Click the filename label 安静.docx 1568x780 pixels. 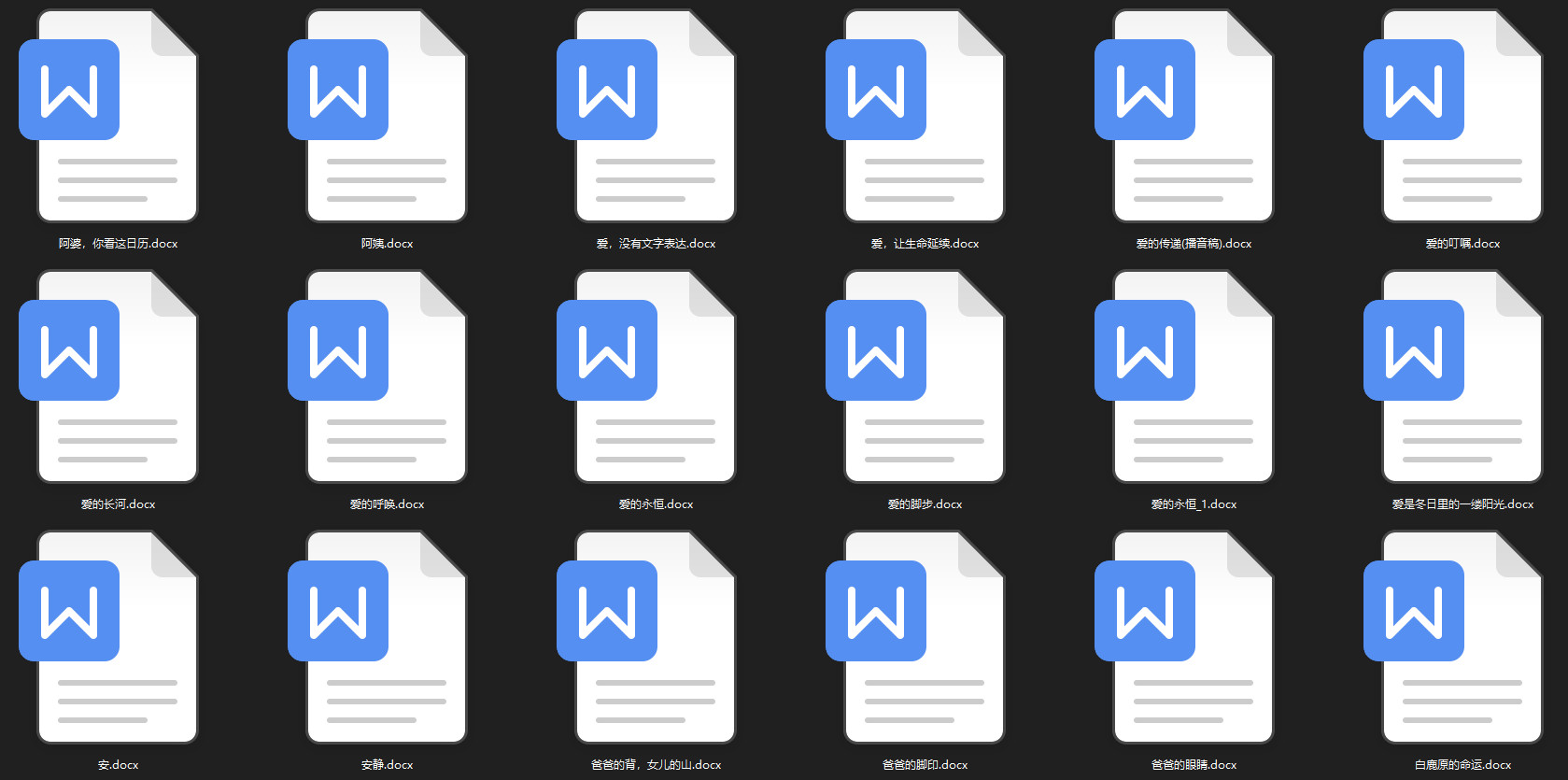(x=387, y=765)
